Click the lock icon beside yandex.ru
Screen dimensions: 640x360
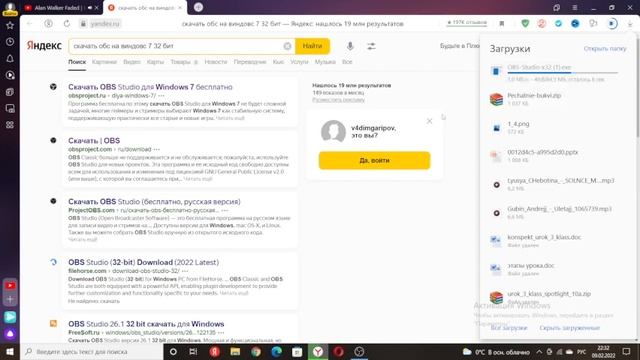click(83, 24)
